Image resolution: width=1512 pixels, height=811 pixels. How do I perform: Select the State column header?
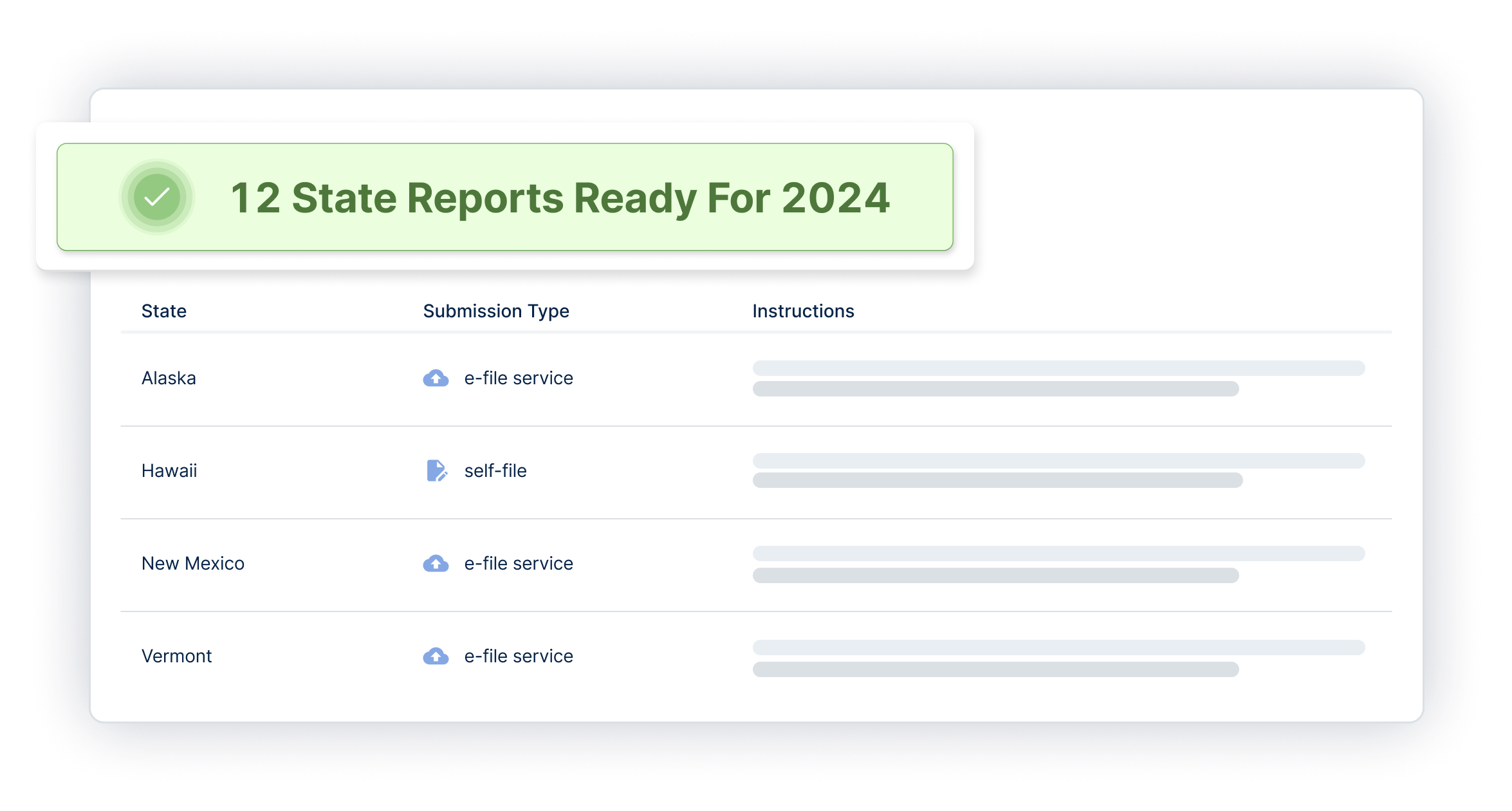pos(164,311)
